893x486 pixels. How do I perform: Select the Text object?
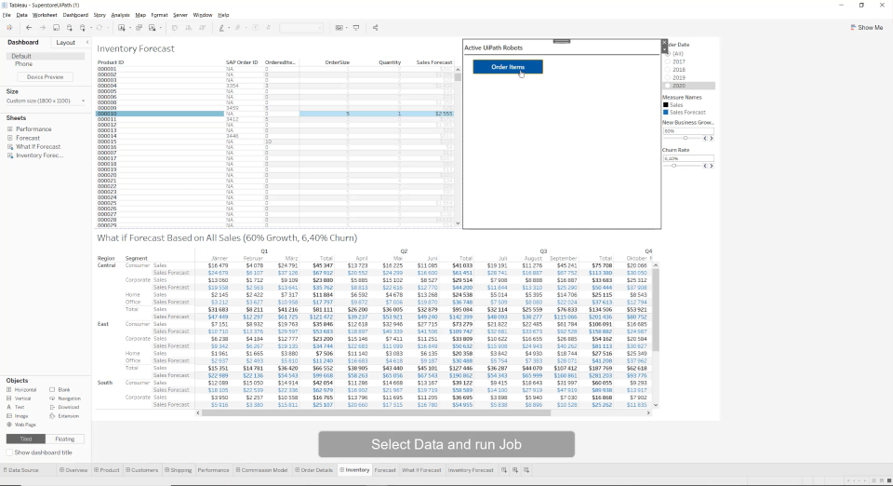pyautogui.click(x=16, y=407)
